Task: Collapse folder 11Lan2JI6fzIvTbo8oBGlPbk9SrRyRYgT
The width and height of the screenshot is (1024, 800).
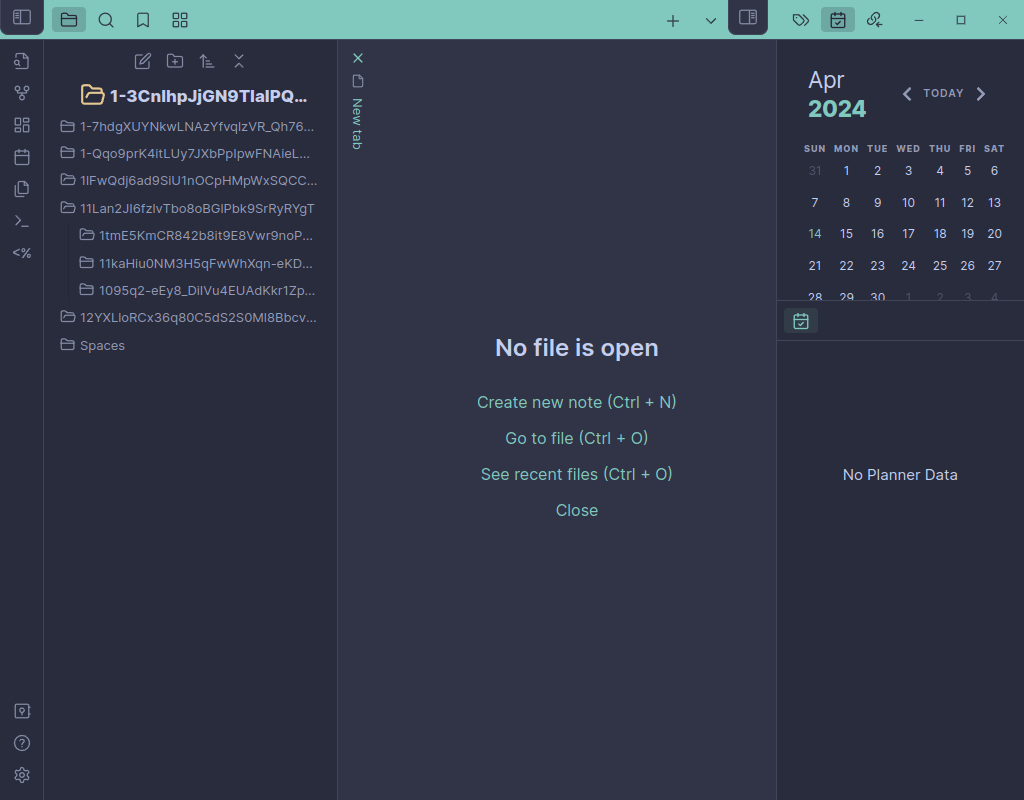Action: (187, 208)
